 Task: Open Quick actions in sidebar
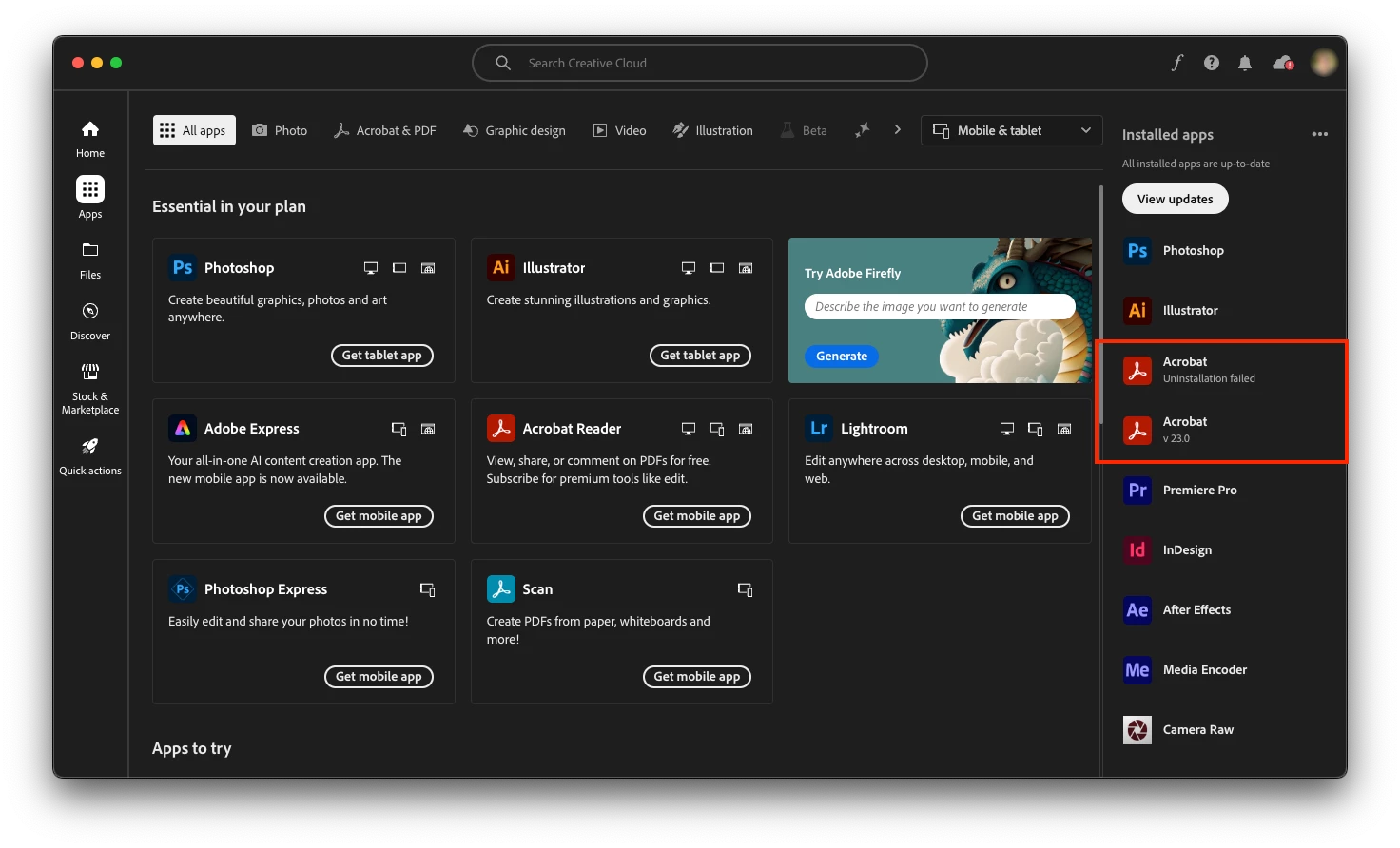coord(90,456)
